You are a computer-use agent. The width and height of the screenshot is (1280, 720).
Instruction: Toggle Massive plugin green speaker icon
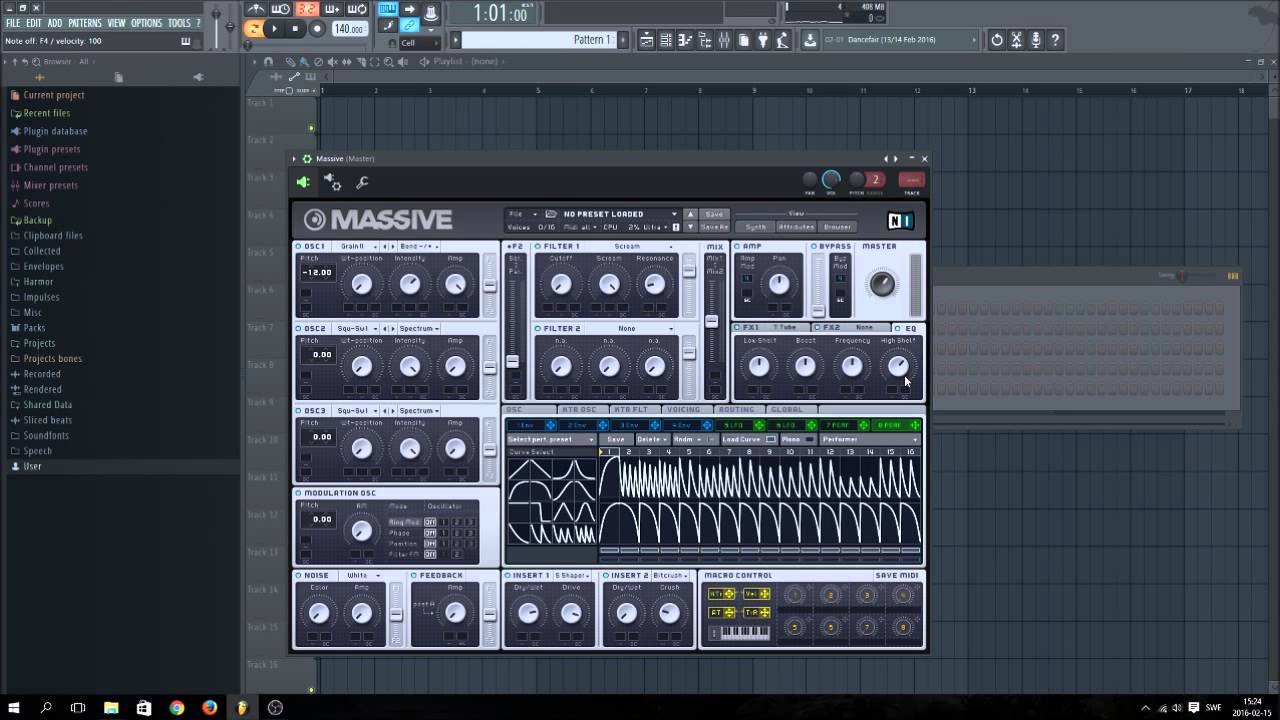click(x=303, y=182)
